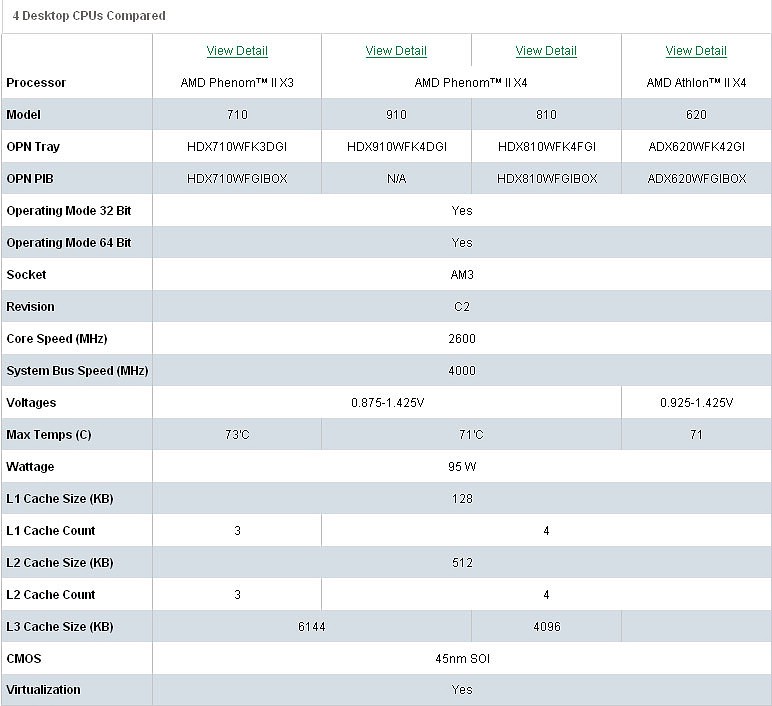The image size is (772, 706).
Task: Select OPN Tray value HDX810WFK4FGI
Action: 547,147
